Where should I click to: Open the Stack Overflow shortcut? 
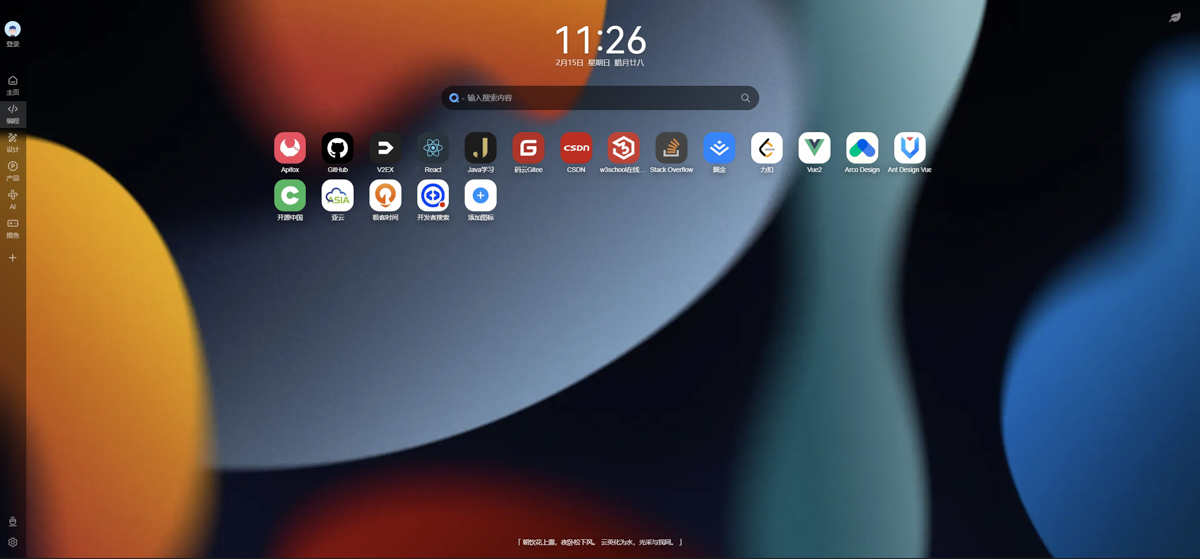tap(671, 148)
